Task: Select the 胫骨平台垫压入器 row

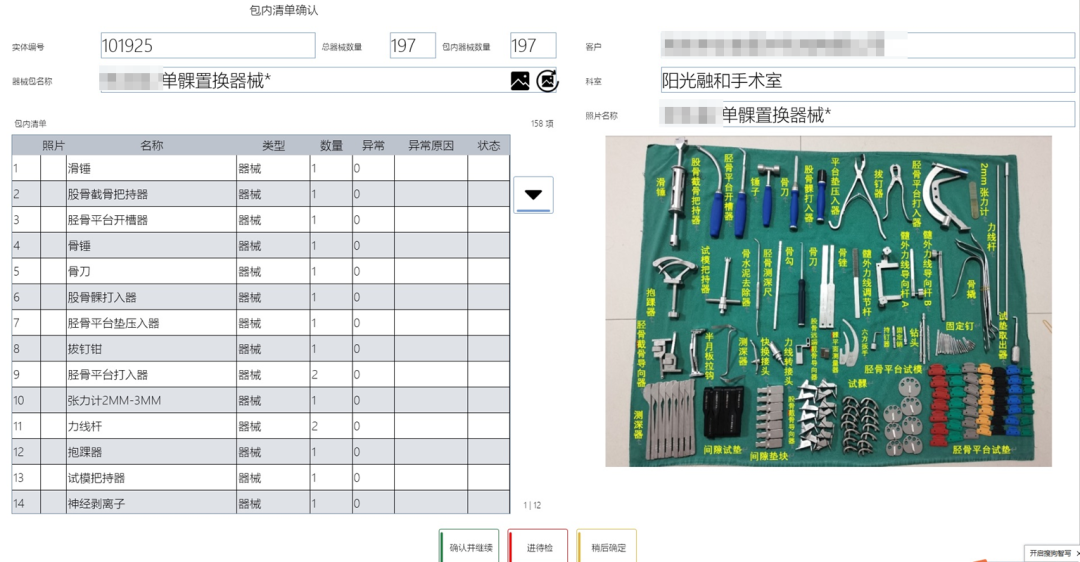Action: [x=261, y=323]
